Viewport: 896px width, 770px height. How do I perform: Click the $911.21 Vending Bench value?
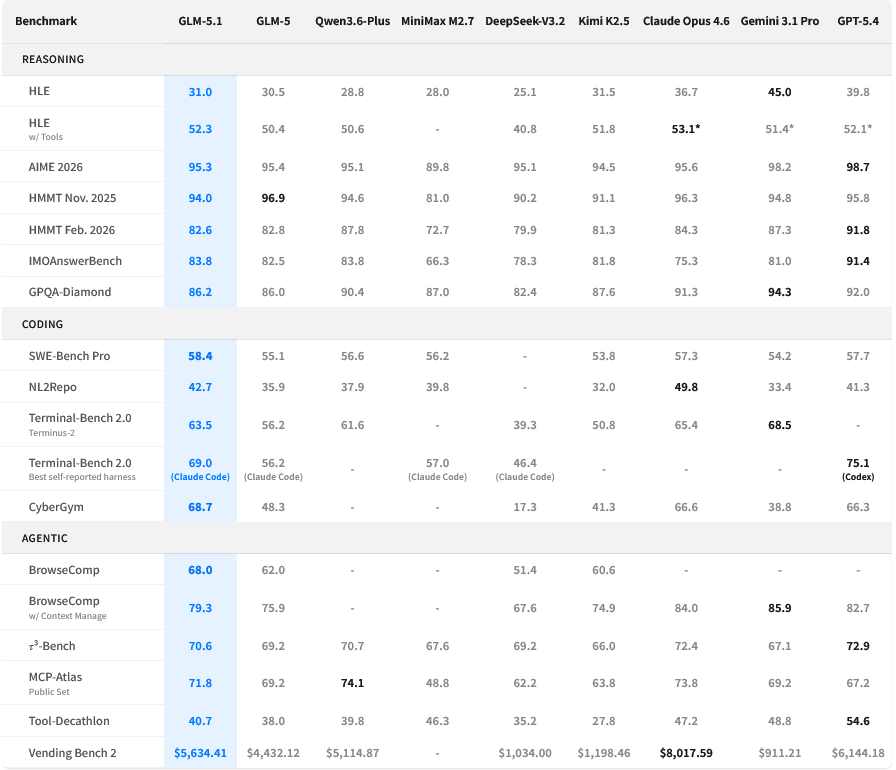click(x=779, y=753)
